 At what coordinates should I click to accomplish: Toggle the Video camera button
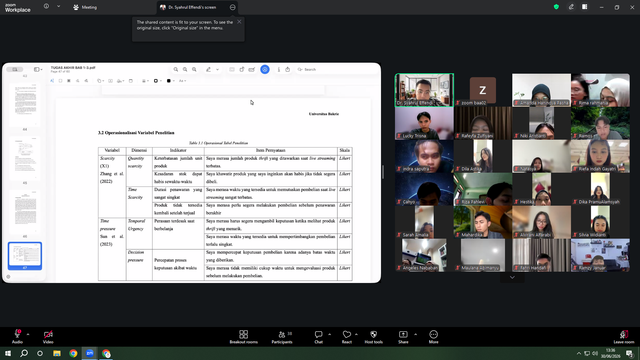pos(48,334)
